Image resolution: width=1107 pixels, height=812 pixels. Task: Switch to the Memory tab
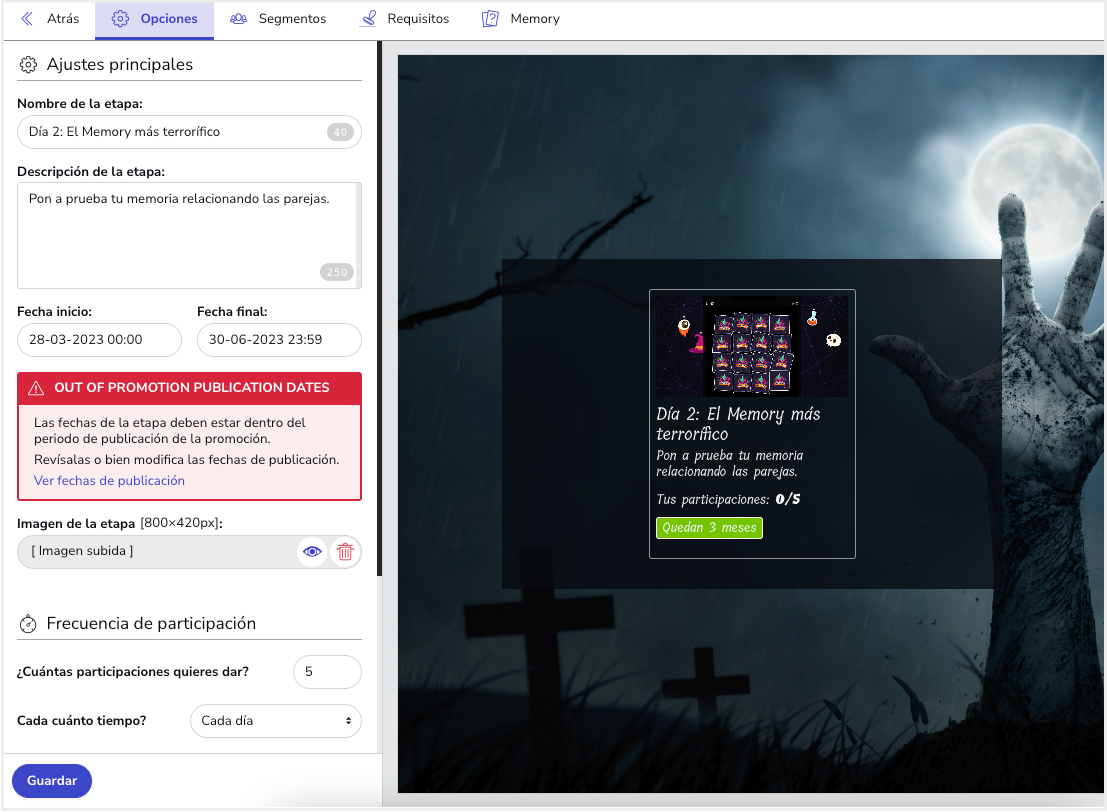click(521, 19)
